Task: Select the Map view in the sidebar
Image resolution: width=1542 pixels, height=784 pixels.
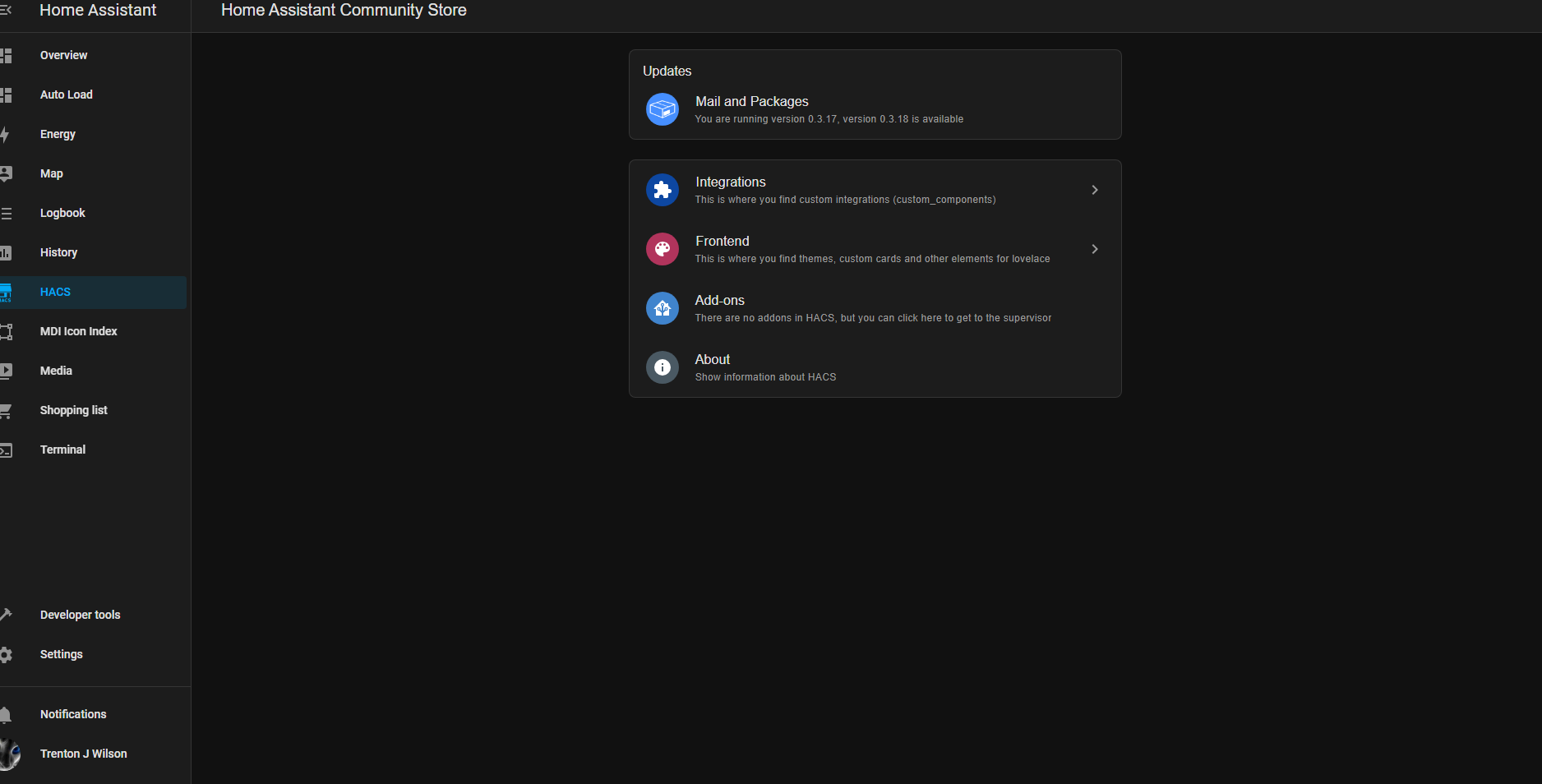Action: [51, 173]
